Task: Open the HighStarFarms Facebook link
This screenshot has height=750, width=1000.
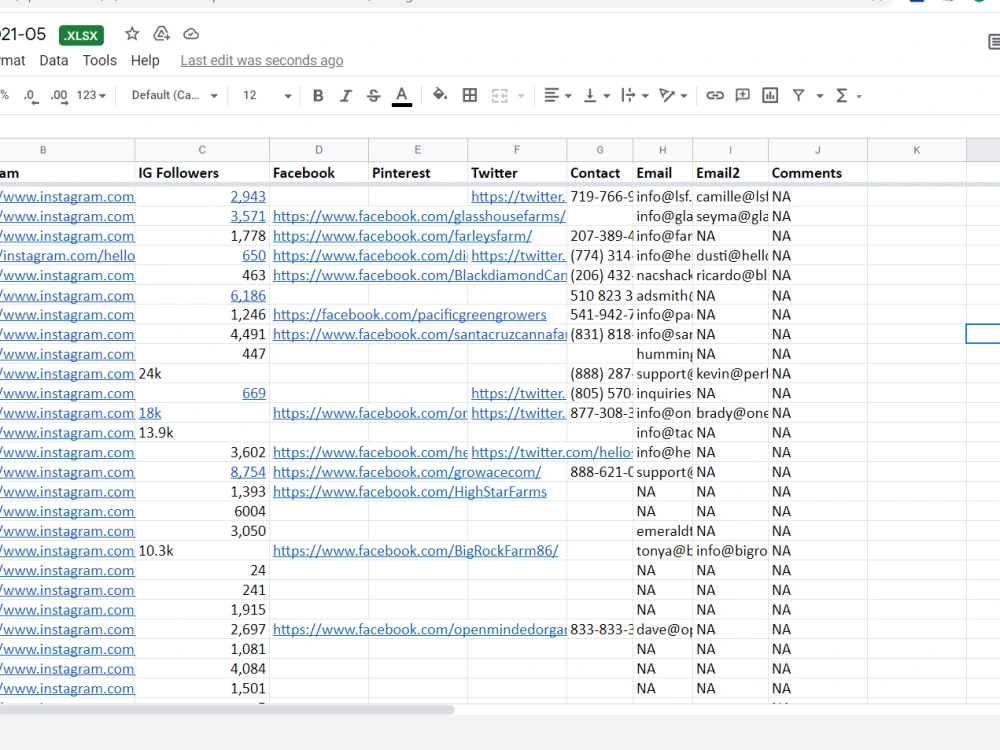Action: pos(409,492)
